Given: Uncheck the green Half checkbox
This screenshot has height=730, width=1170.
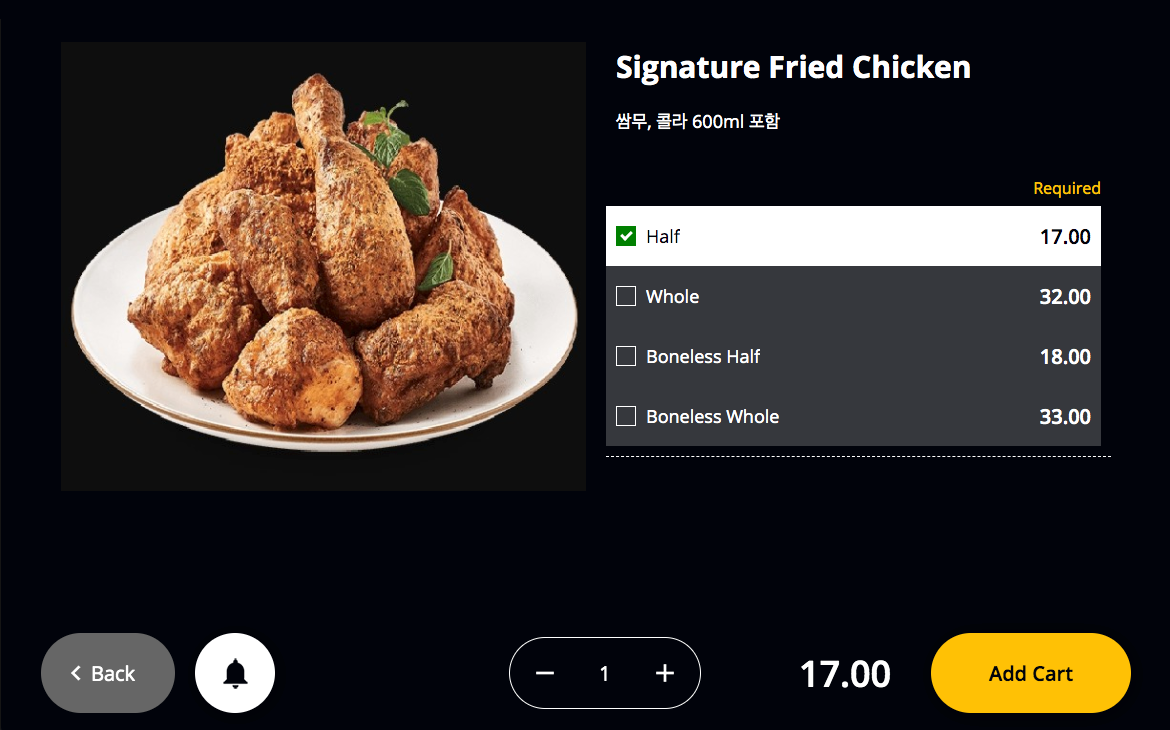Looking at the screenshot, I should pos(626,236).
